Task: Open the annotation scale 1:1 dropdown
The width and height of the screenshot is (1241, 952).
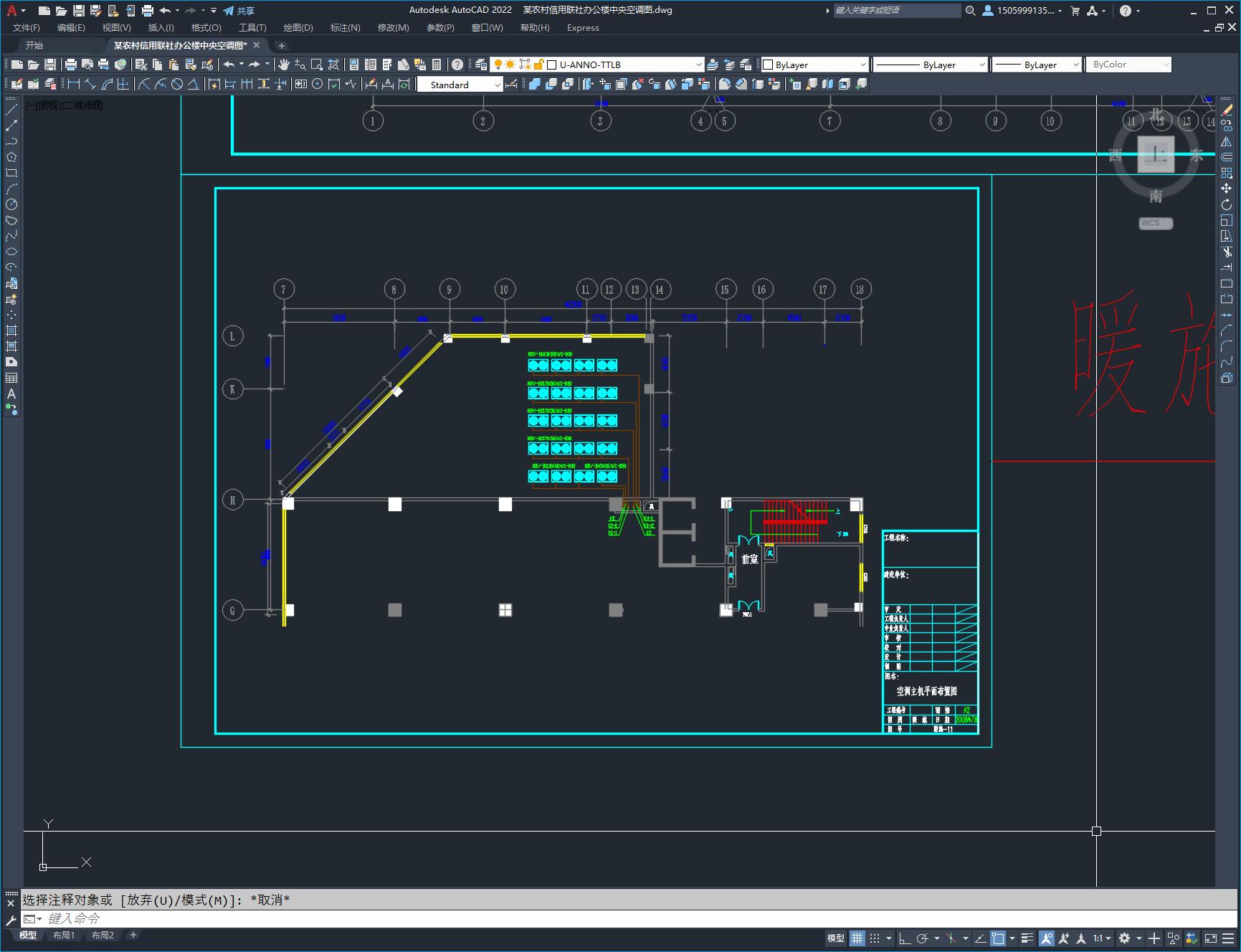Action: click(1103, 938)
